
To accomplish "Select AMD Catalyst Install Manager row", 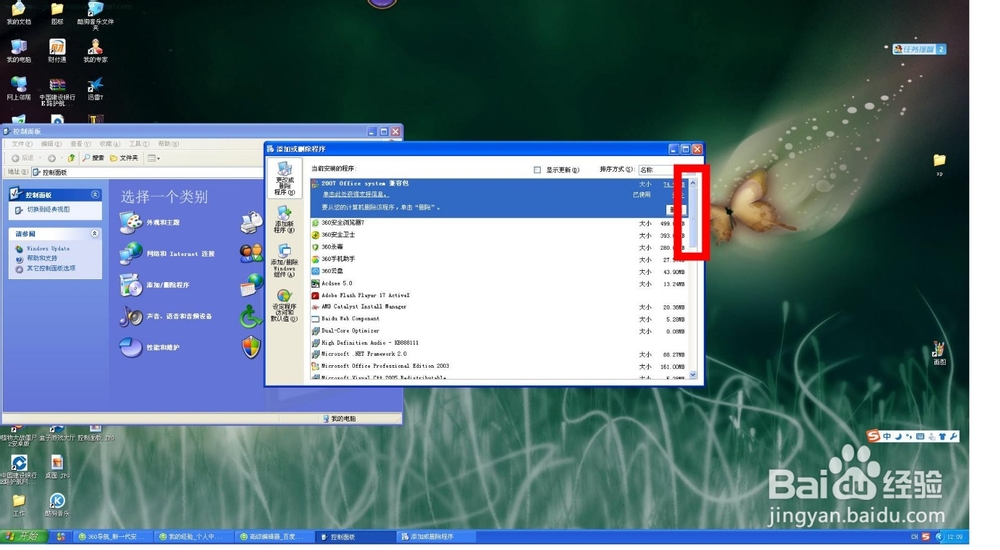I will coord(499,307).
